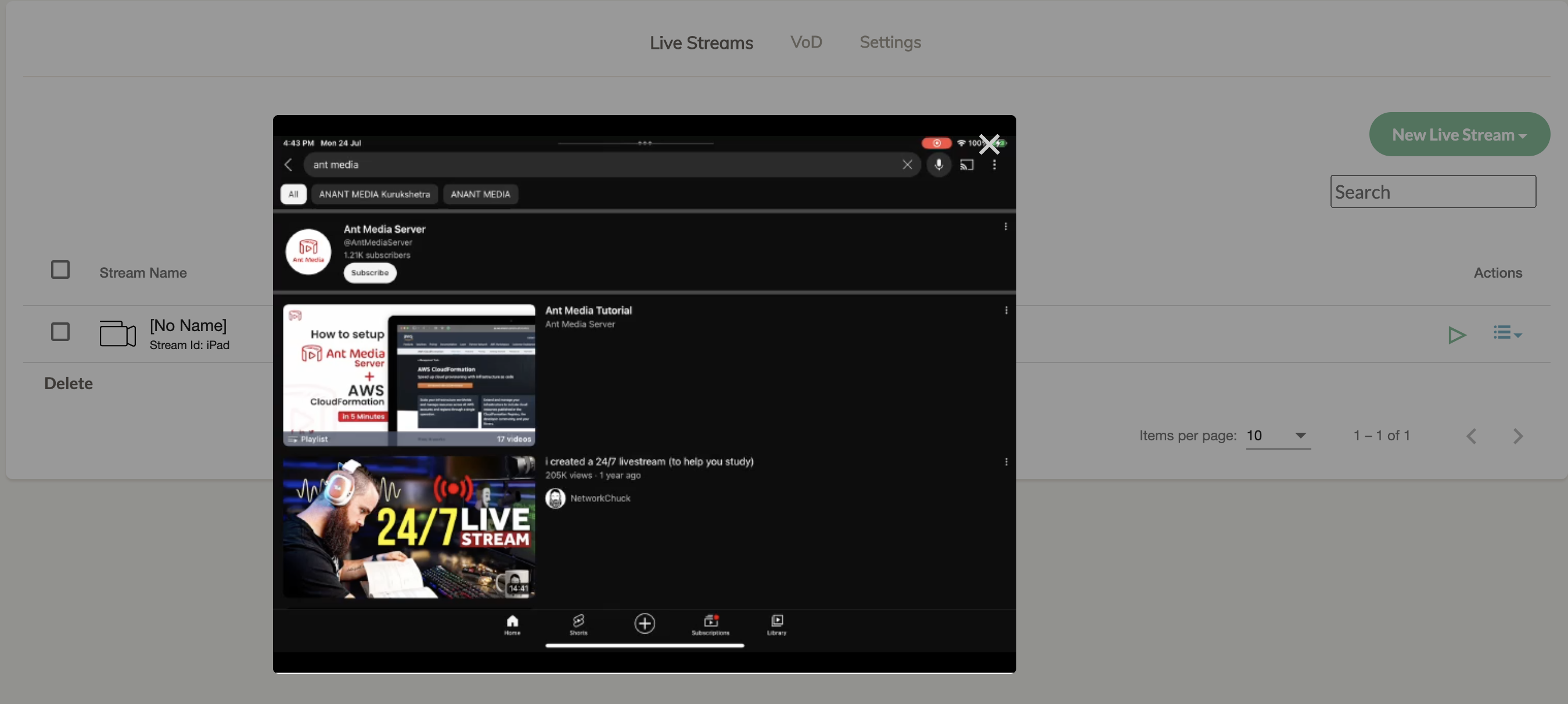Click the 'i created a 24/7 livestream' title
1568x704 pixels.
[649, 462]
